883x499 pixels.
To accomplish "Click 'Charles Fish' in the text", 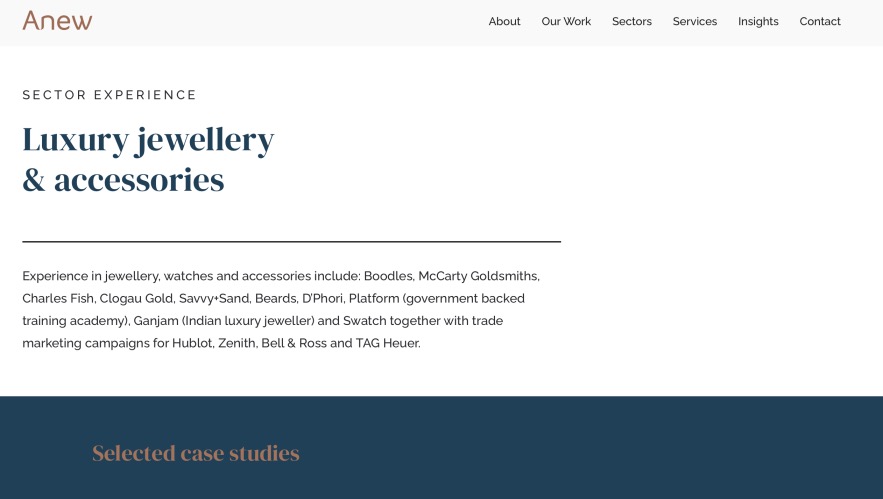I will pyautogui.click(x=57, y=298).
